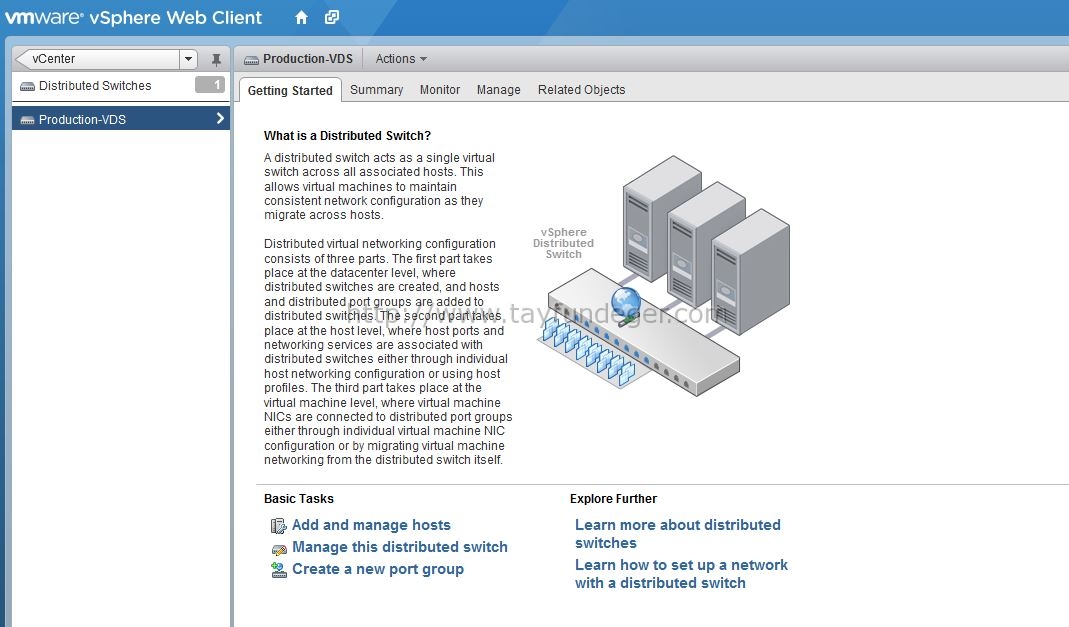Switch to the Getting Started tab
This screenshot has height=627, width=1069.
290,90
